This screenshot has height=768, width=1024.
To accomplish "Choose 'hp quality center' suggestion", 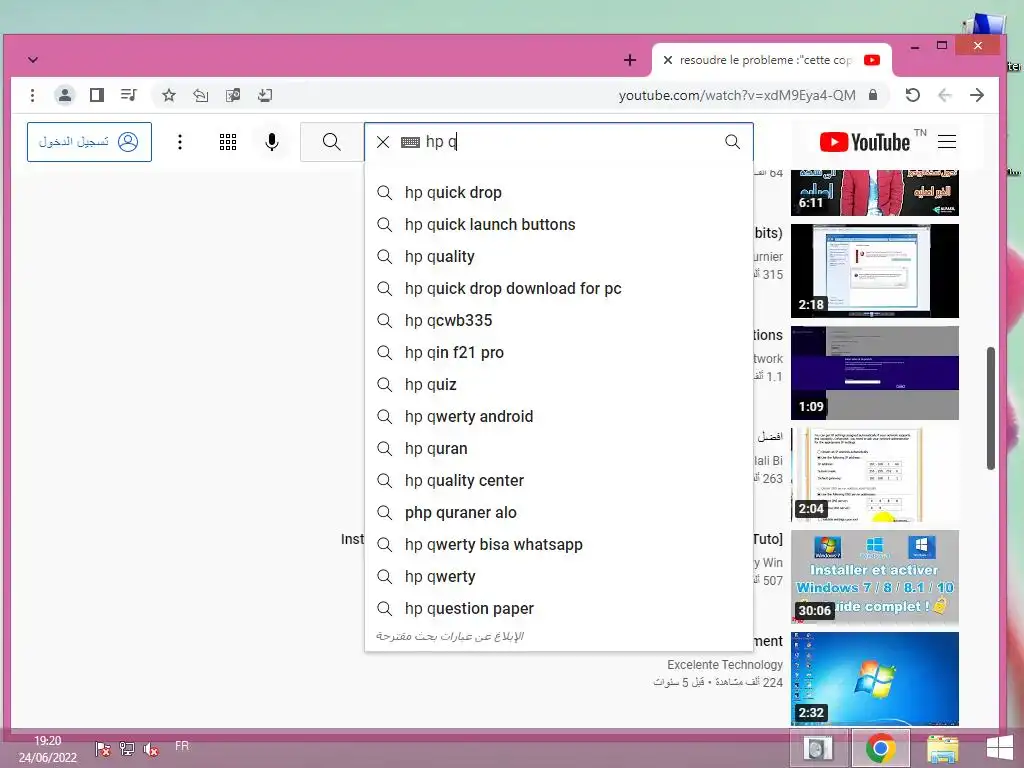I will click(x=558, y=481).
